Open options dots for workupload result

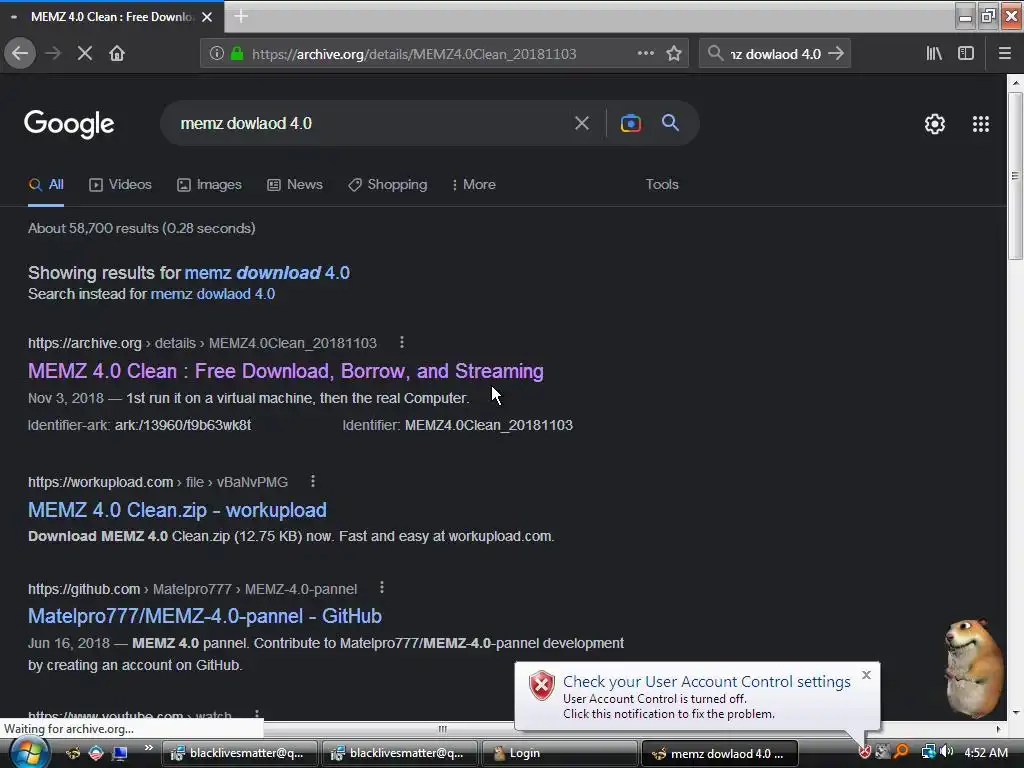point(313,481)
